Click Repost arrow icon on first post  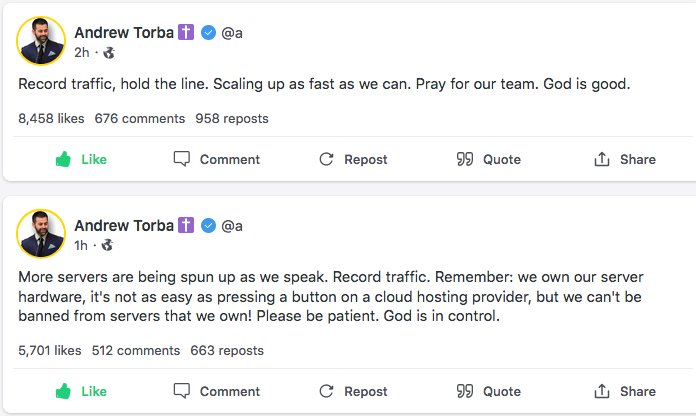click(326, 159)
